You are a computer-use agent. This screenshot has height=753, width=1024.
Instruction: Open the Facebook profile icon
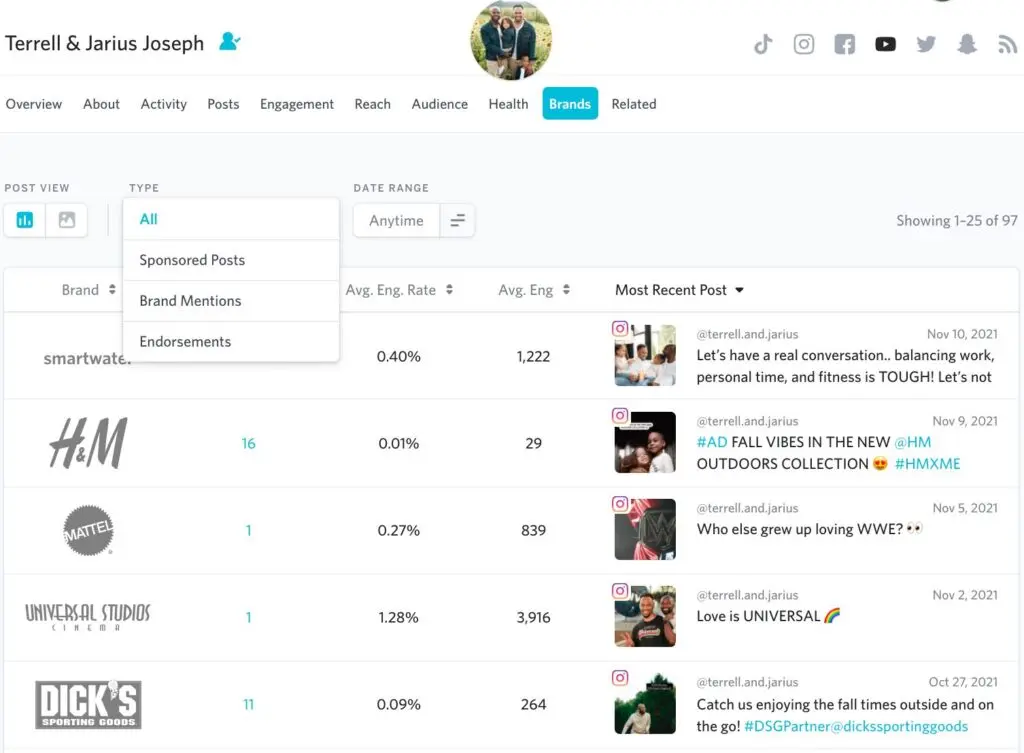845,44
